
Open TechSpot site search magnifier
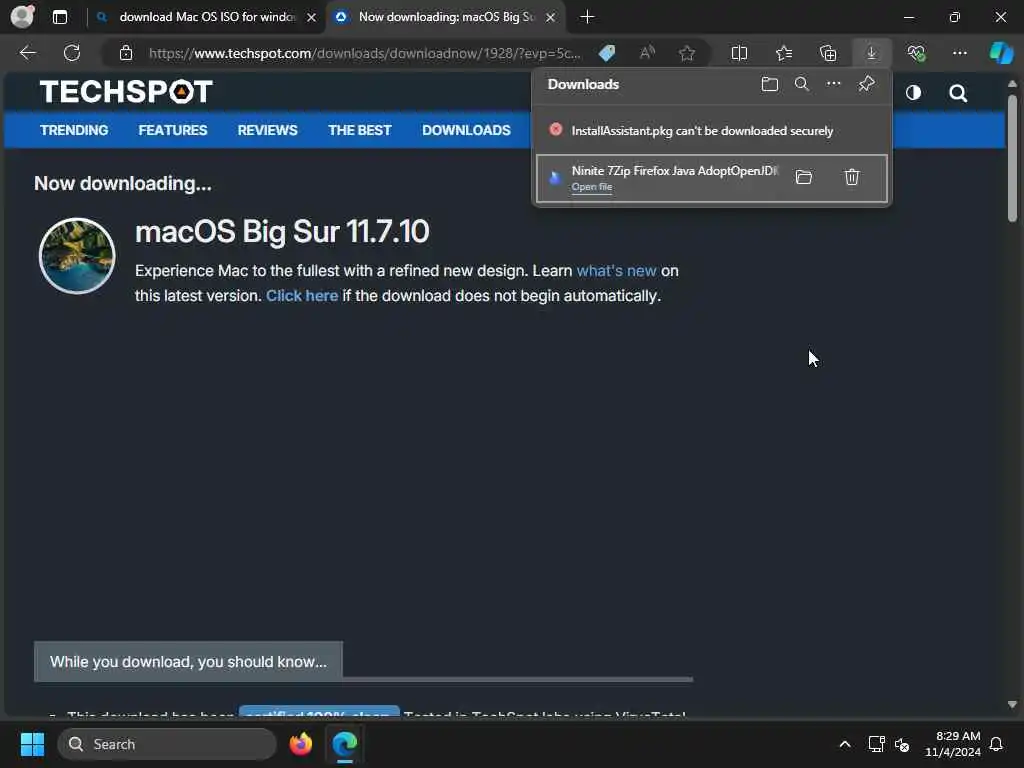957,93
